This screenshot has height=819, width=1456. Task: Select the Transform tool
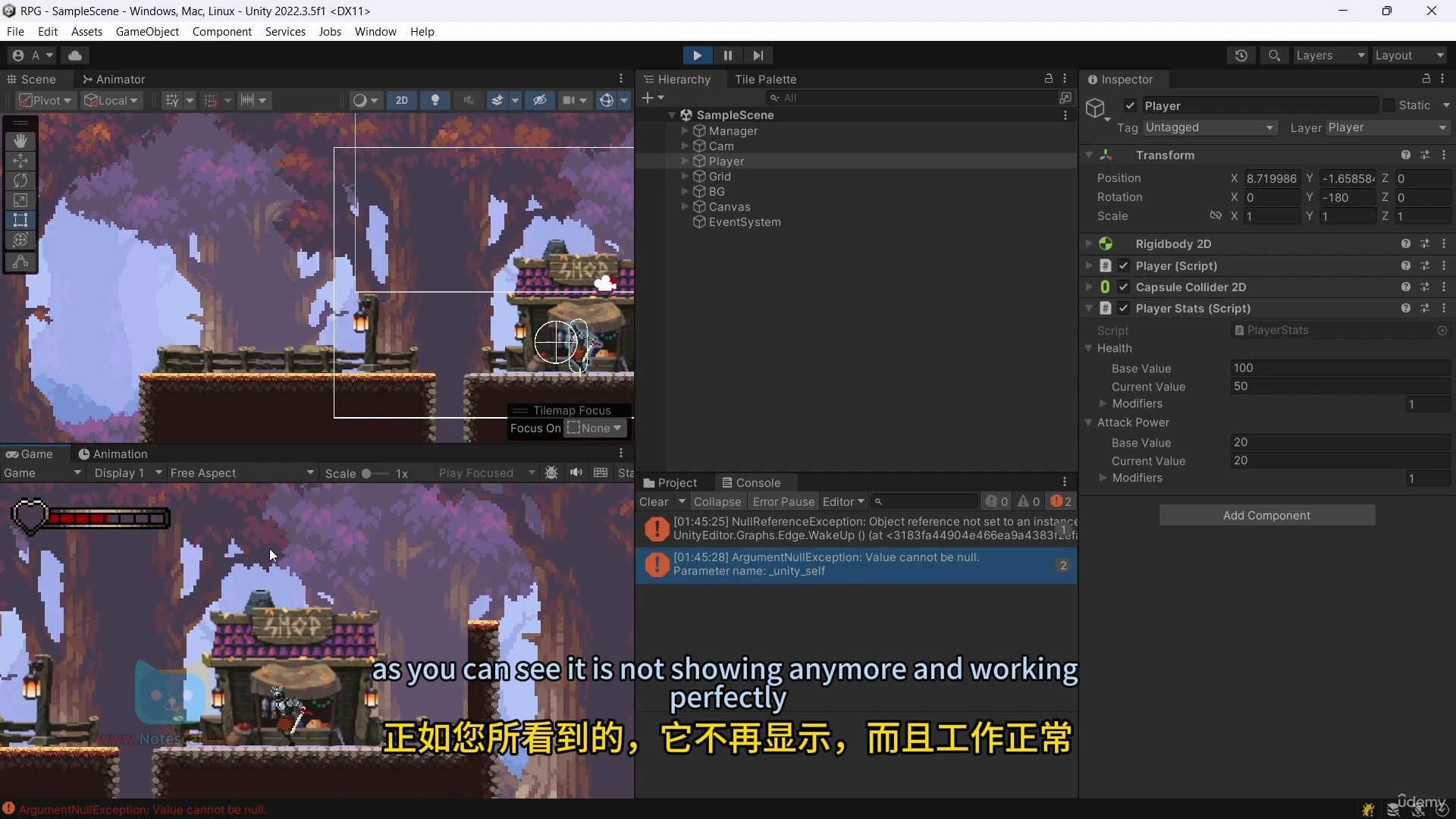(20, 240)
